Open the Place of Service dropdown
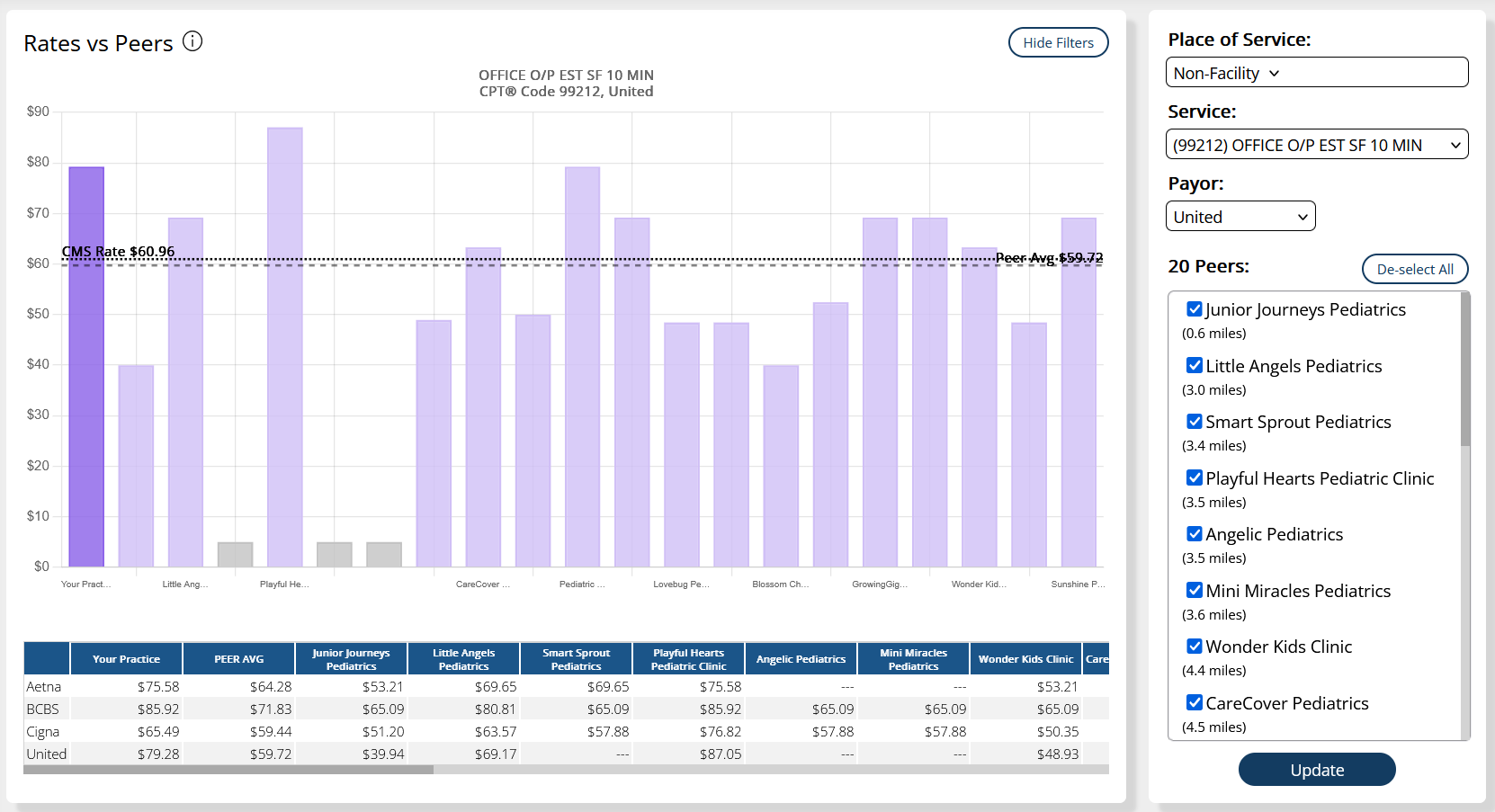This screenshot has height=812, width=1495. pyautogui.click(x=1316, y=73)
